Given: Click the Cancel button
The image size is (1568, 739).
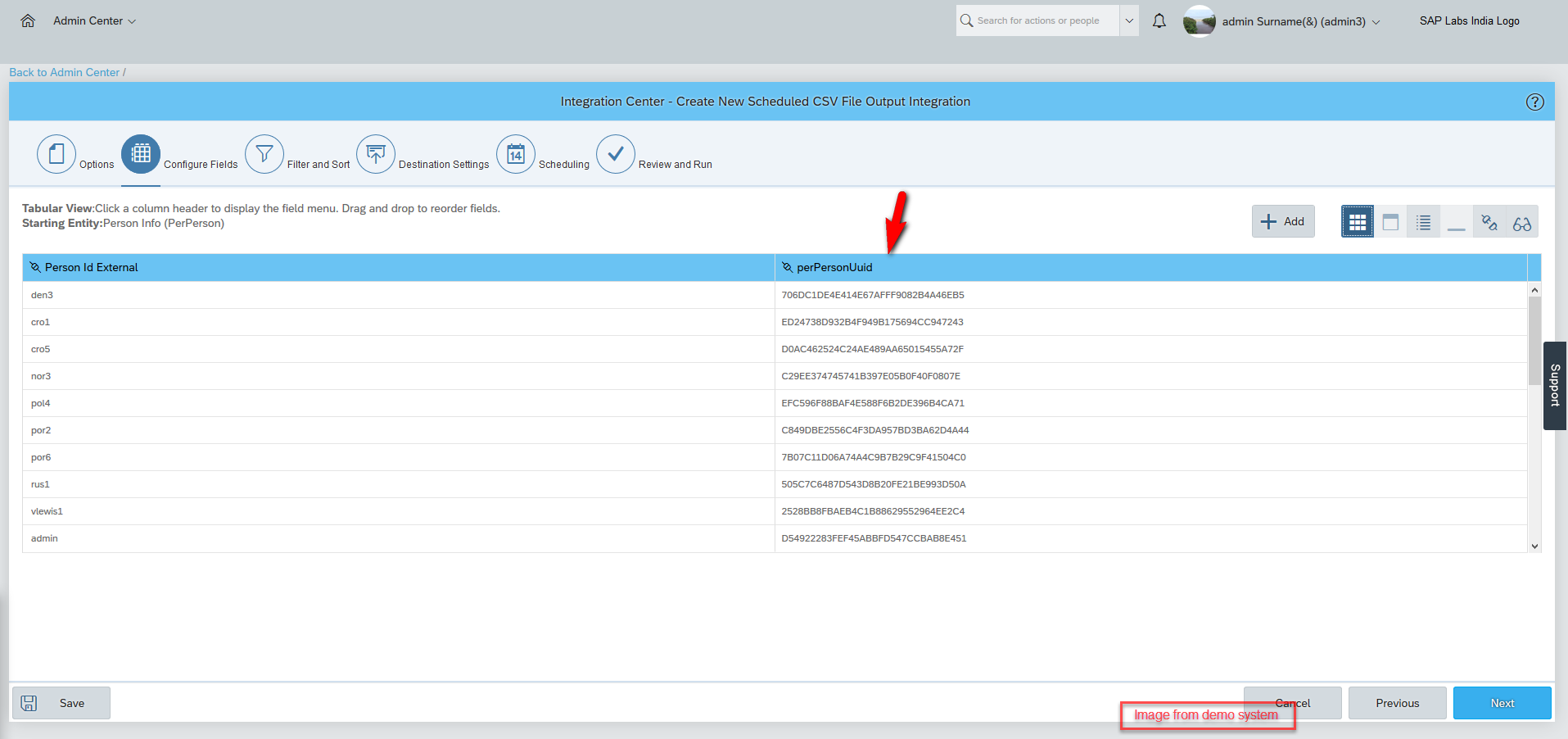Looking at the screenshot, I should coord(1293,703).
